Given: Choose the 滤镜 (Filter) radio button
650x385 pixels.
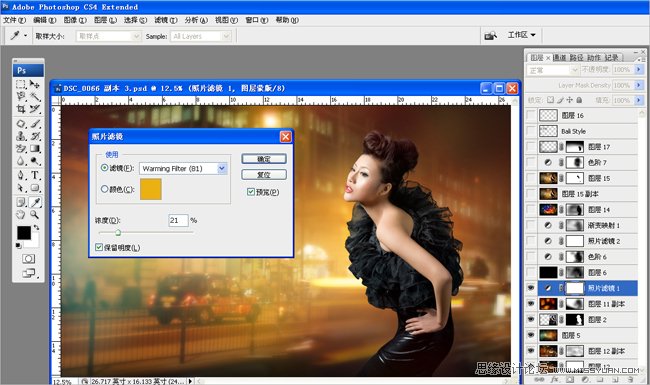Looking at the screenshot, I should (104, 168).
